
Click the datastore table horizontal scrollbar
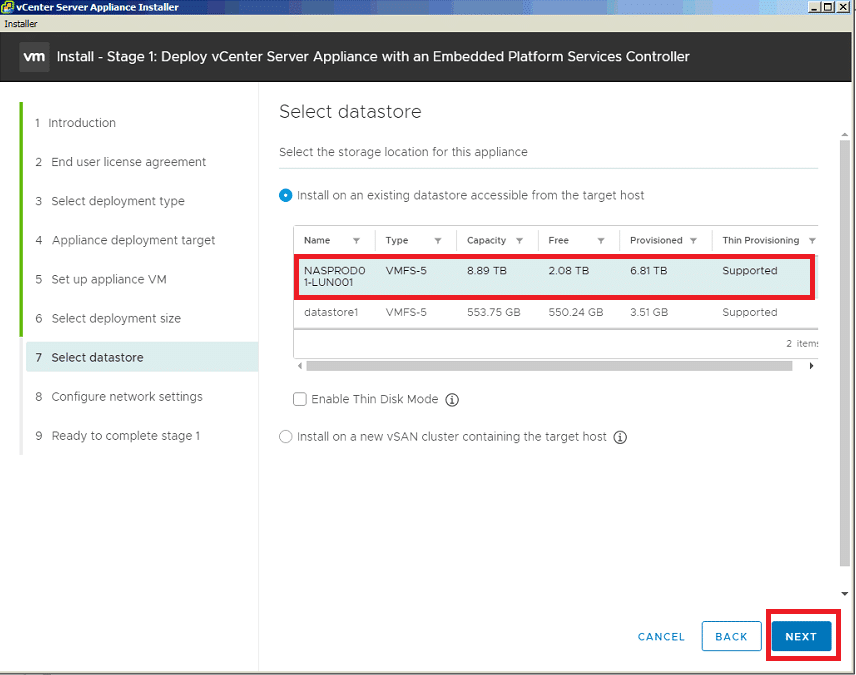coord(549,366)
